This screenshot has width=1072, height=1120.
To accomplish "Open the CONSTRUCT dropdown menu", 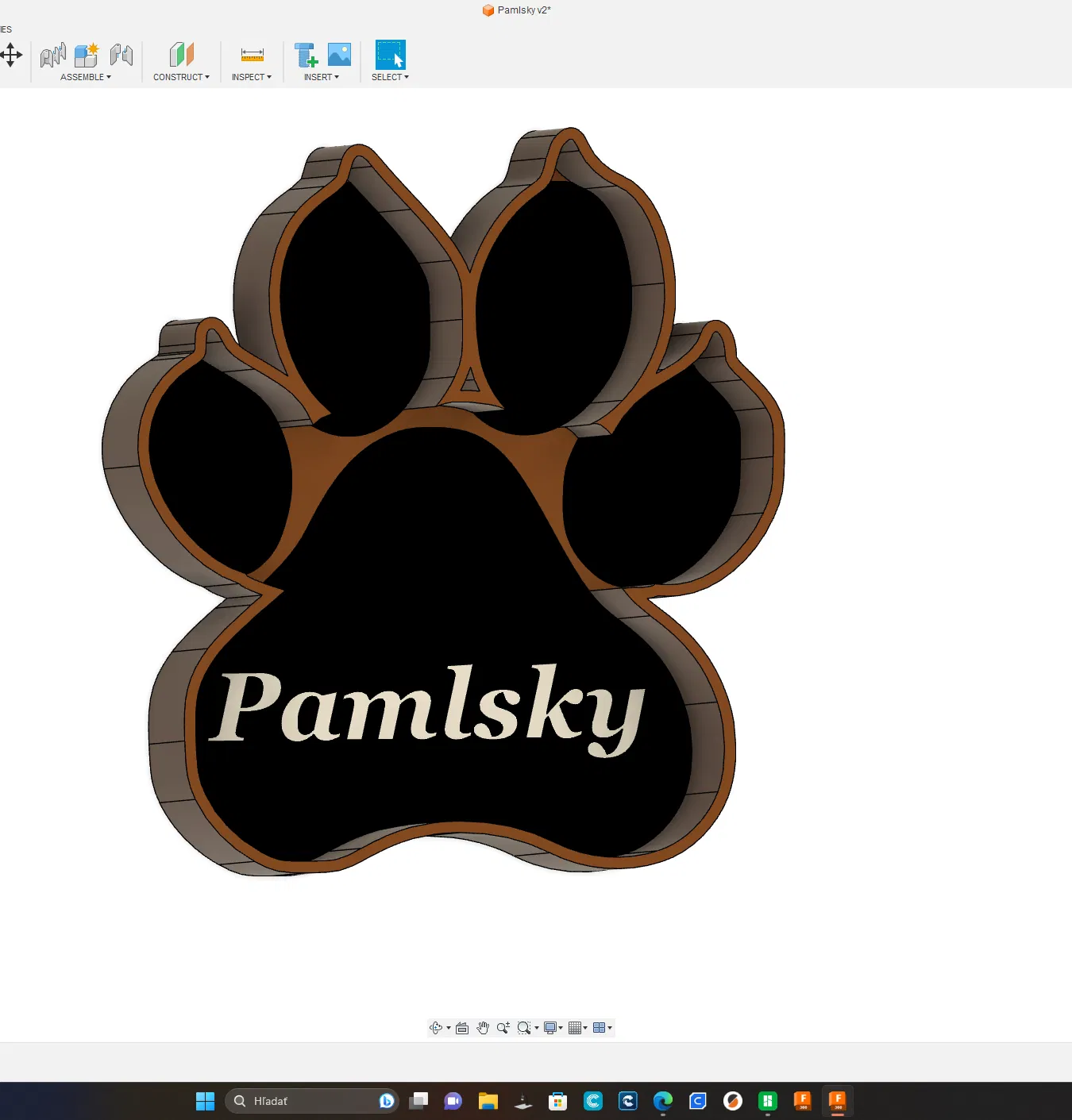I will coord(181,77).
